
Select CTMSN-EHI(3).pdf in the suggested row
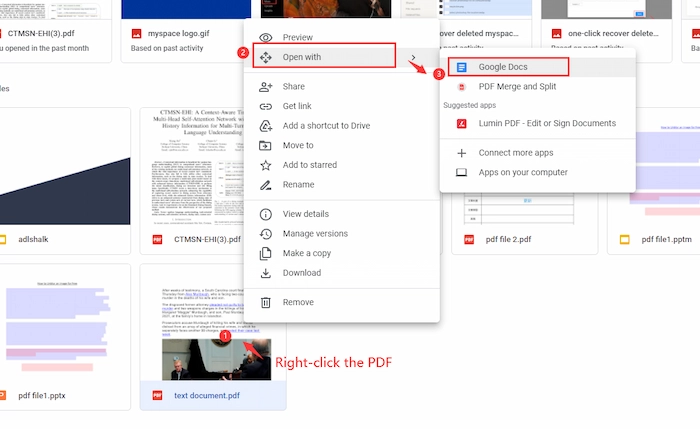point(41,33)
